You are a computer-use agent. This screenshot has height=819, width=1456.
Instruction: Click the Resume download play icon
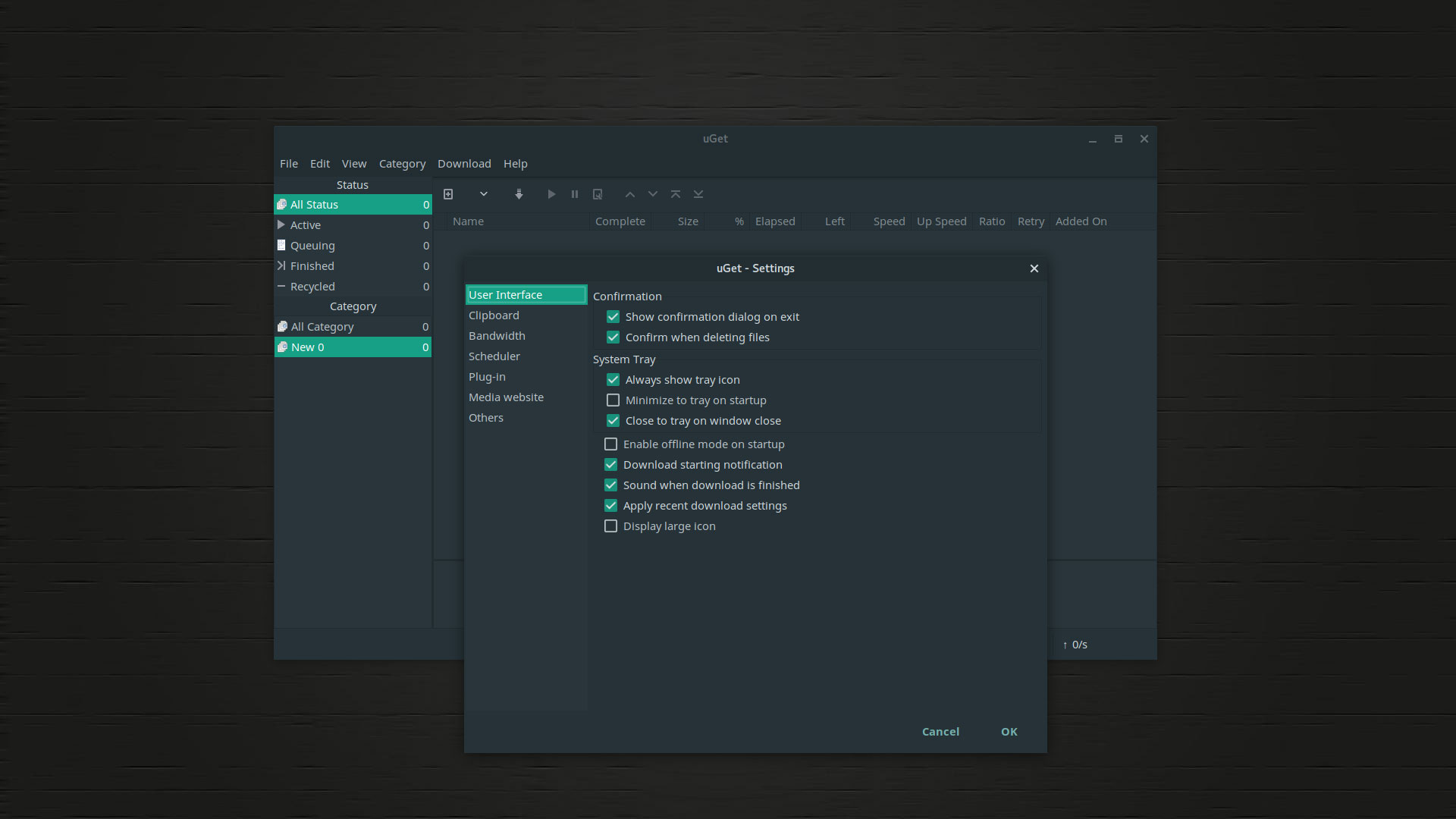pyautogui.click(x=551, y=194)
